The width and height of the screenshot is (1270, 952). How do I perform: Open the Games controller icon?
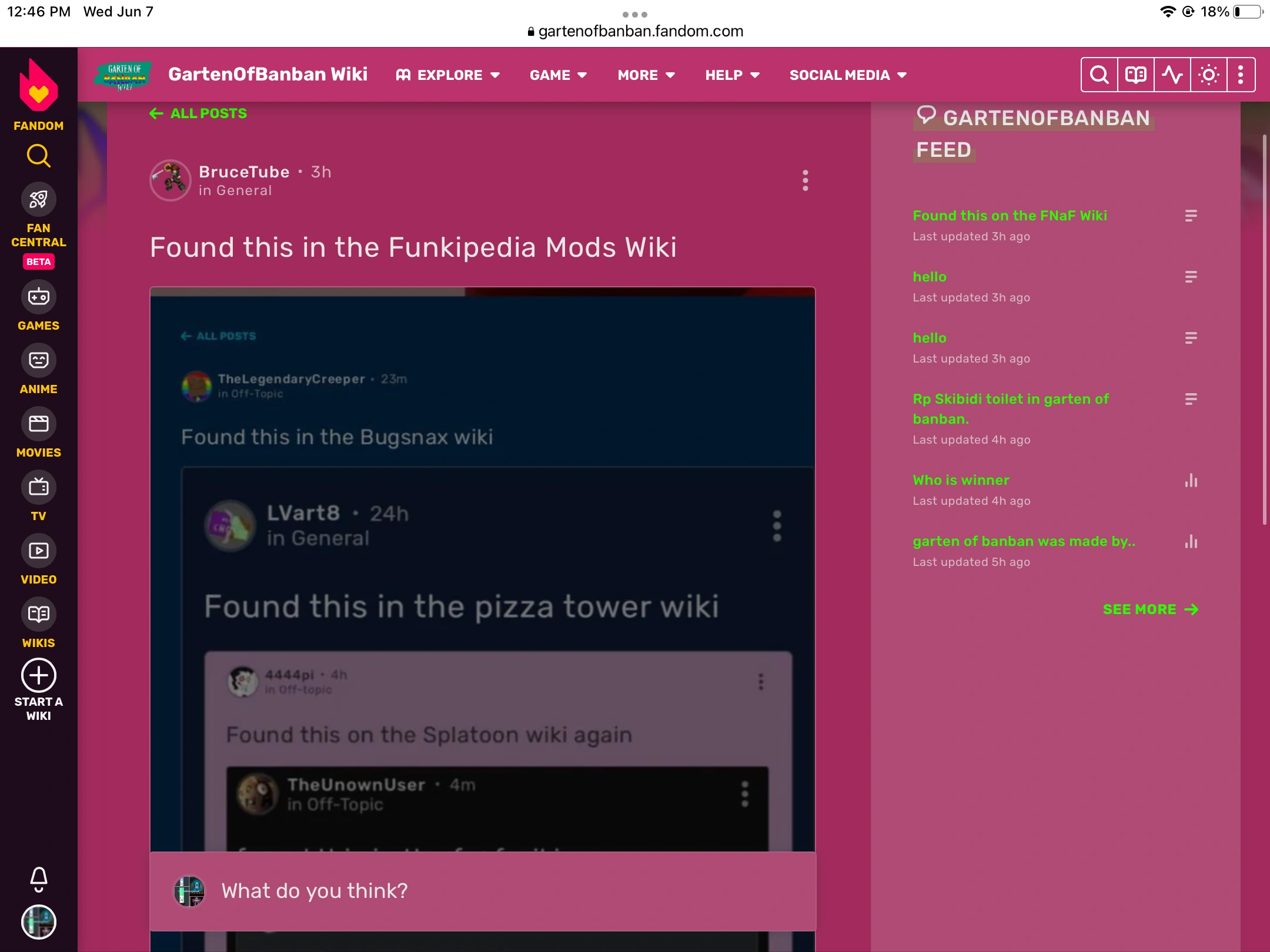tap(38, 297)
